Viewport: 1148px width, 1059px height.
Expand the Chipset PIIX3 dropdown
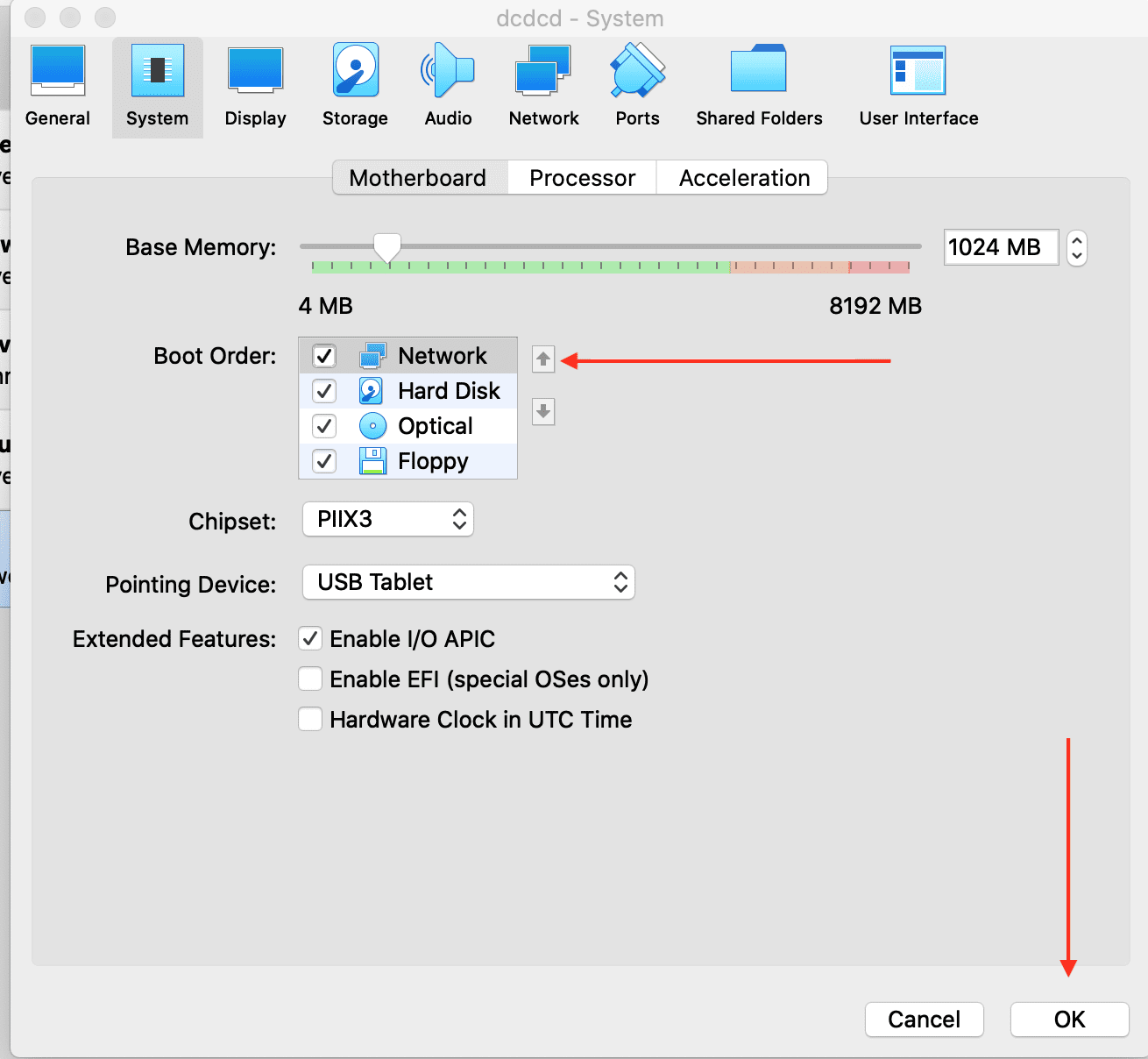(x=387, y=519)
